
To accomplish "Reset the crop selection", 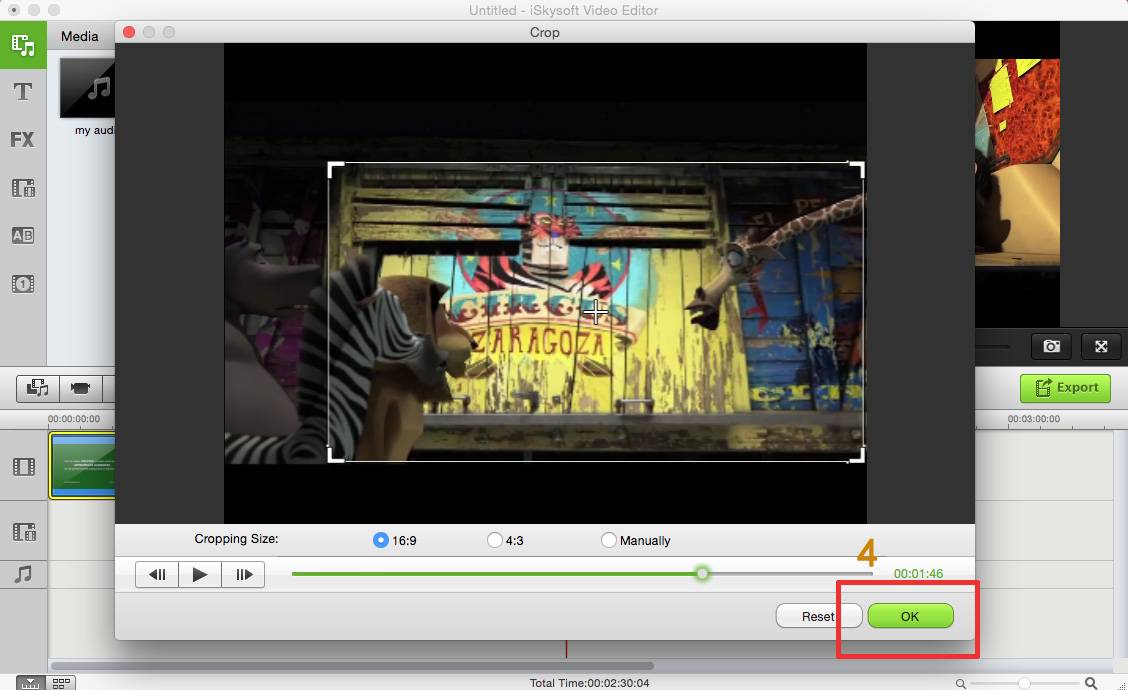I will (x=817, y=616).
